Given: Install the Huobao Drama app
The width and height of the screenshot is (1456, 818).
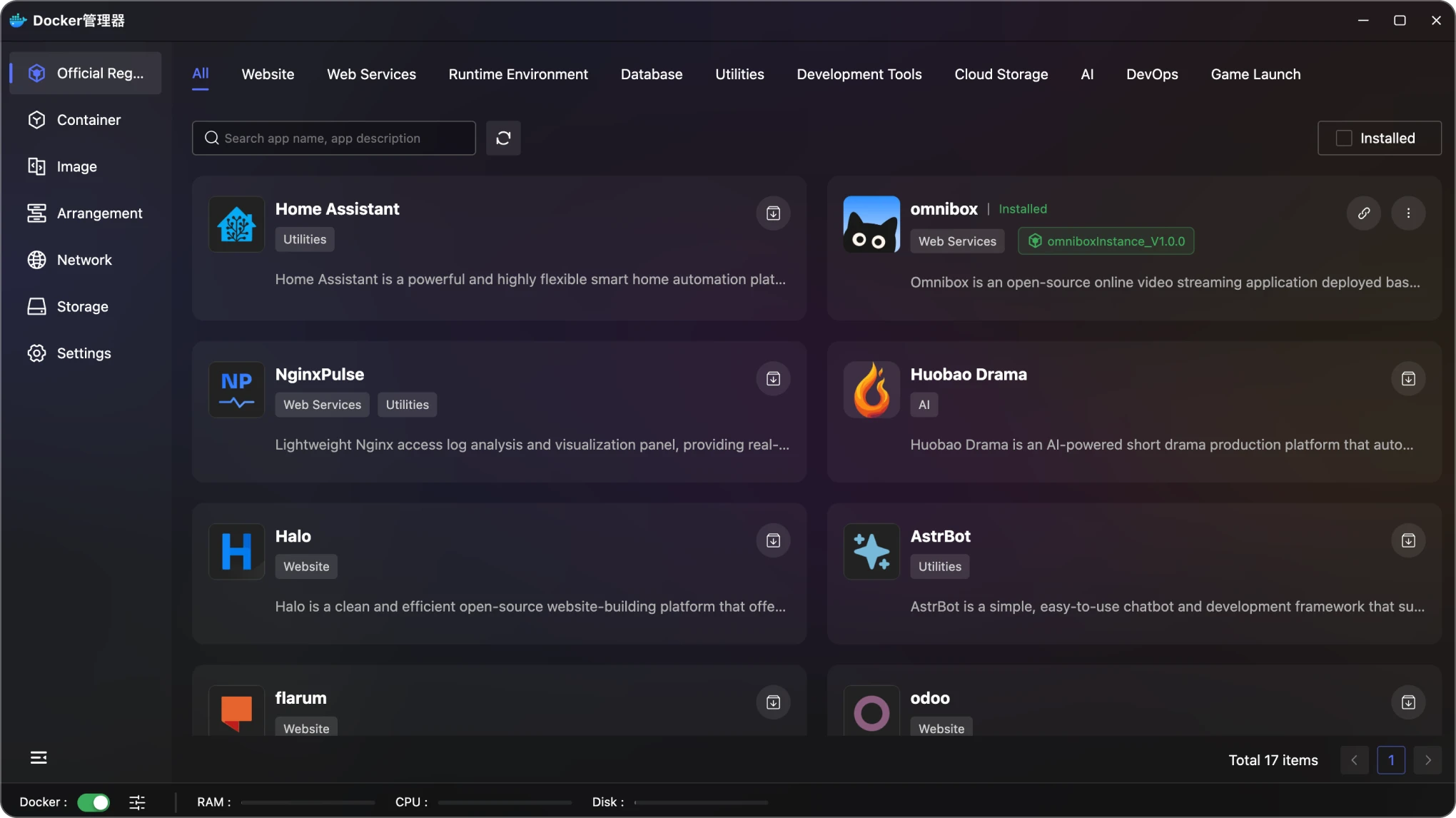Looking at the screenshot, I should tap(1407, 379).
